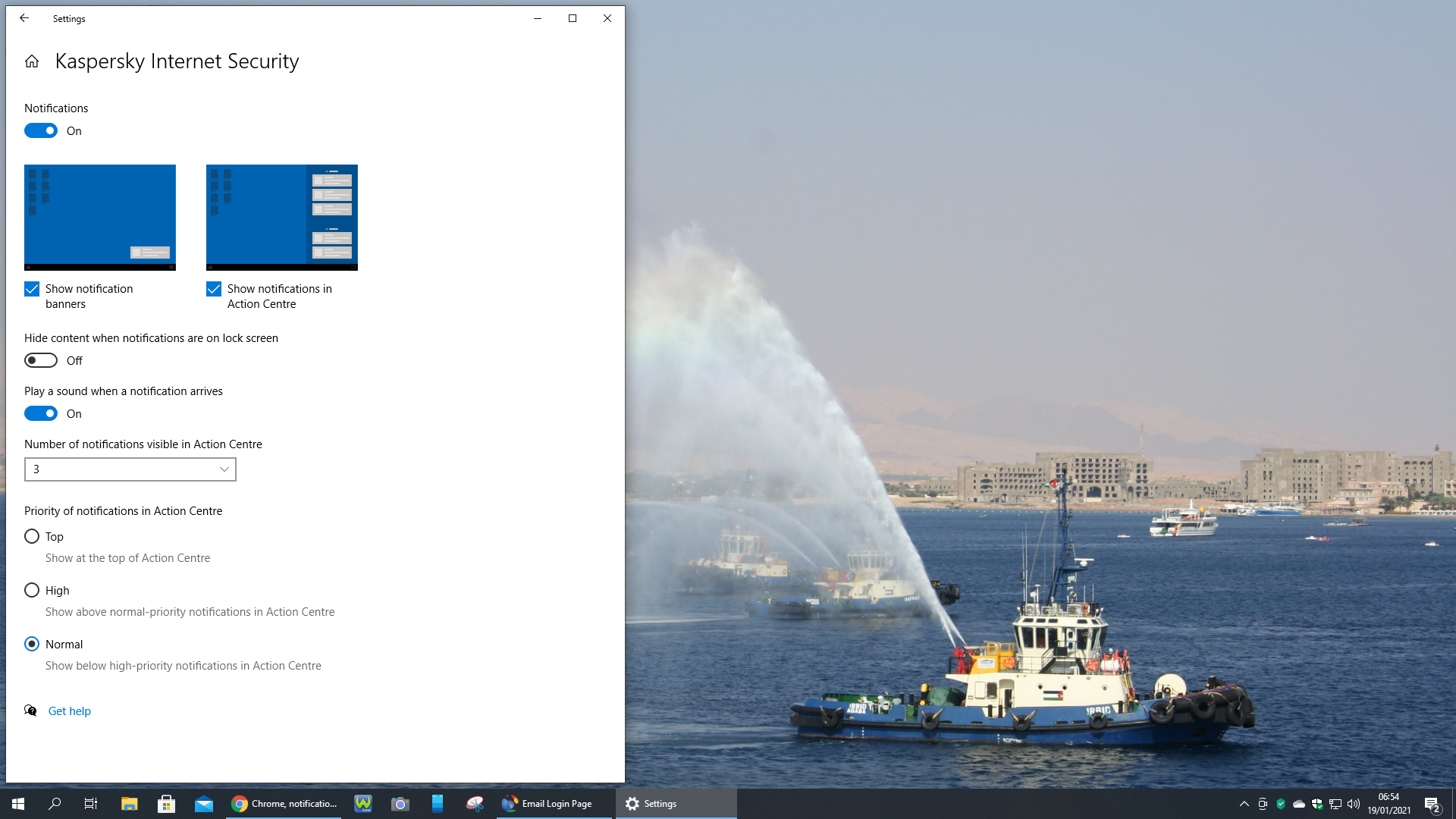The image size is (1456, 819).
Task: Open number of visible notifications dropdown
Action: [130, 469]
